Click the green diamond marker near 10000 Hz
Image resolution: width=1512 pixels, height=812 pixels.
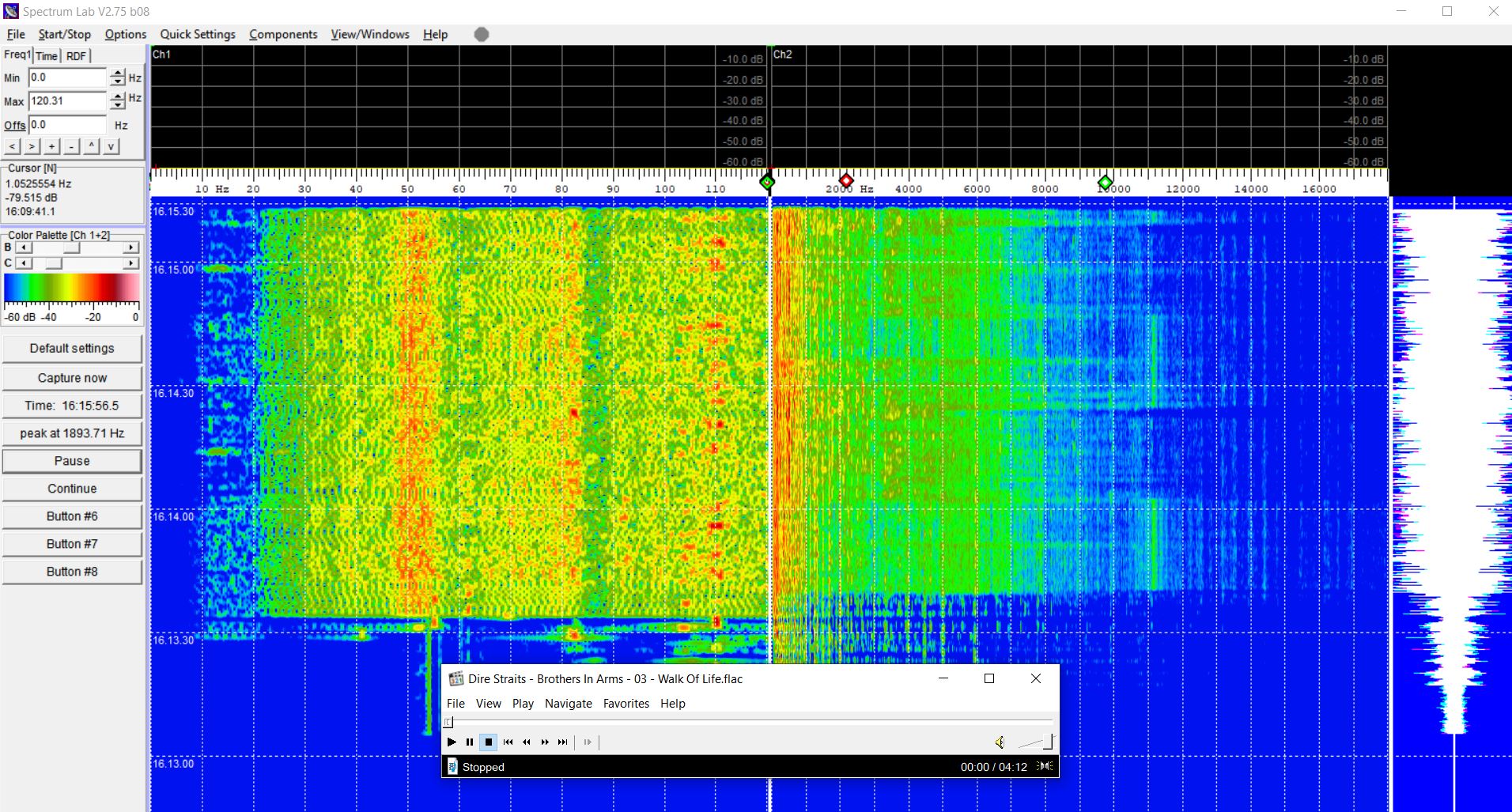pyautogui.click(x=1105, y=183)
